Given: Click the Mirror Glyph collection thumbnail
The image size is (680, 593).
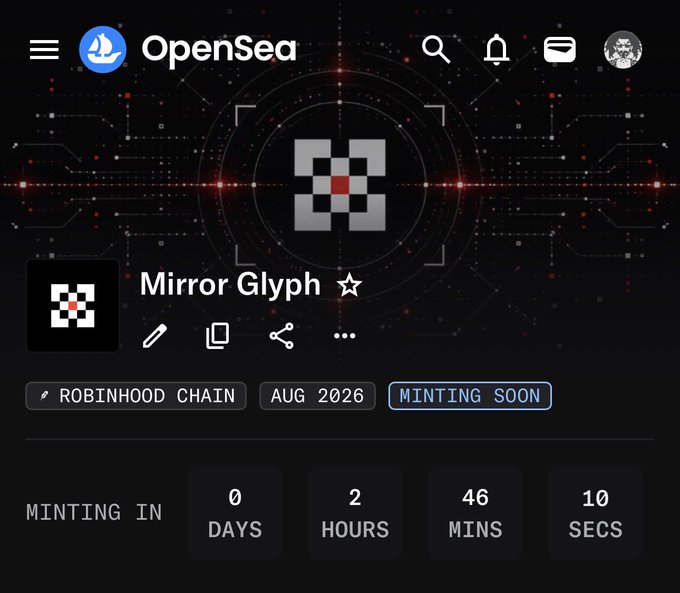Looking at the screenshot, I should click(73, 305).
